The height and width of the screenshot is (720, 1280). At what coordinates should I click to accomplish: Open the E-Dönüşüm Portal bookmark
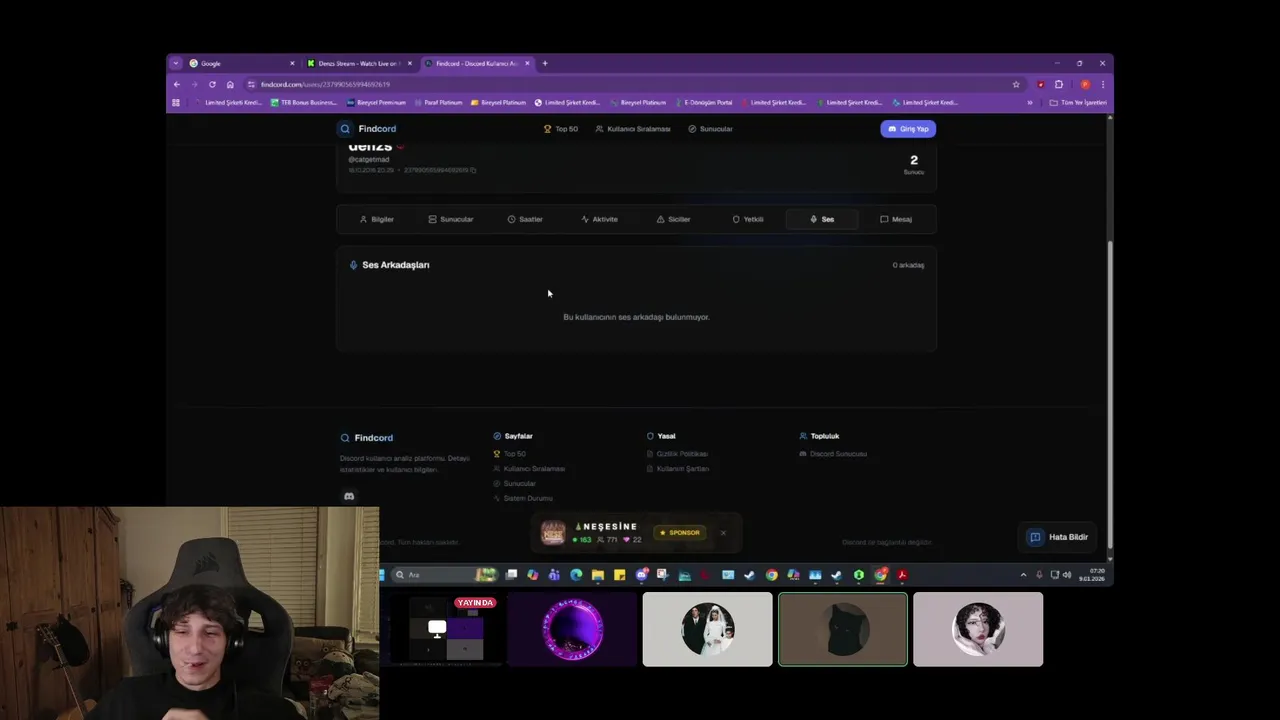703,102
